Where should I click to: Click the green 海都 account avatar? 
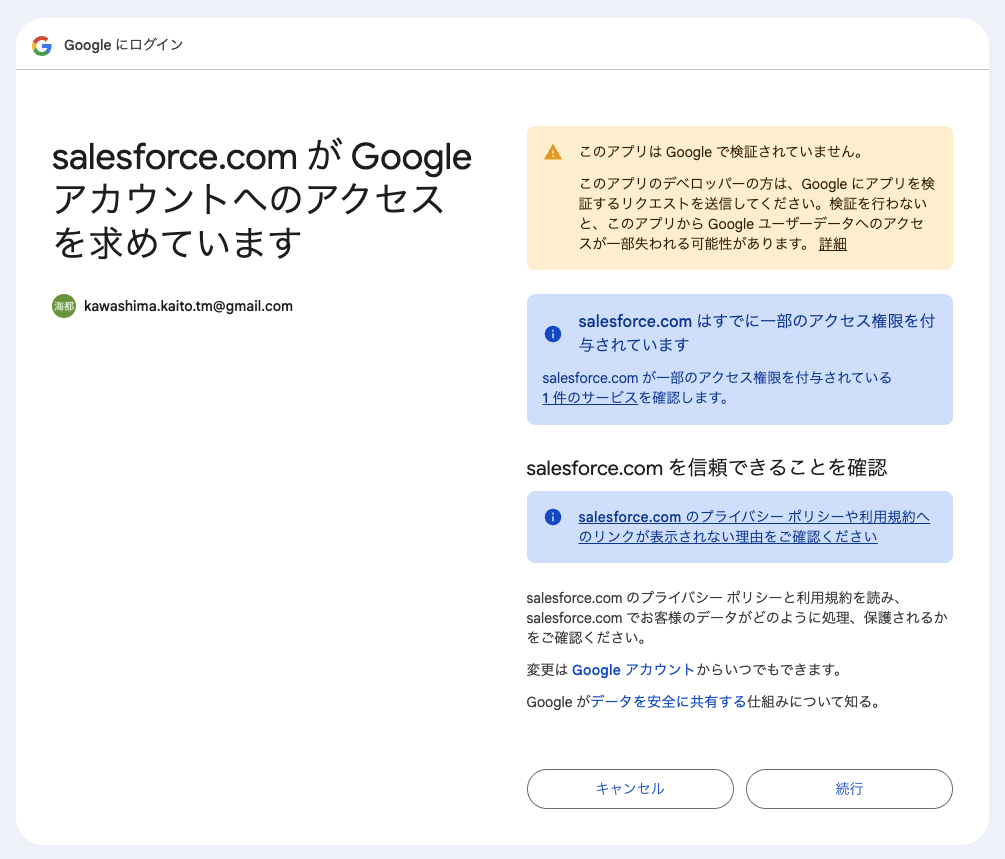[64, 306]
